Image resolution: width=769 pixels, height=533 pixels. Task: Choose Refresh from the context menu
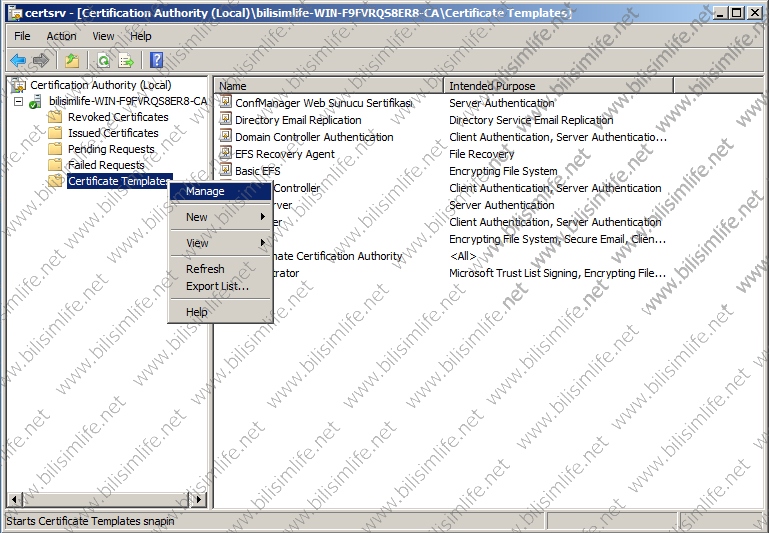[x=220, y=269]
